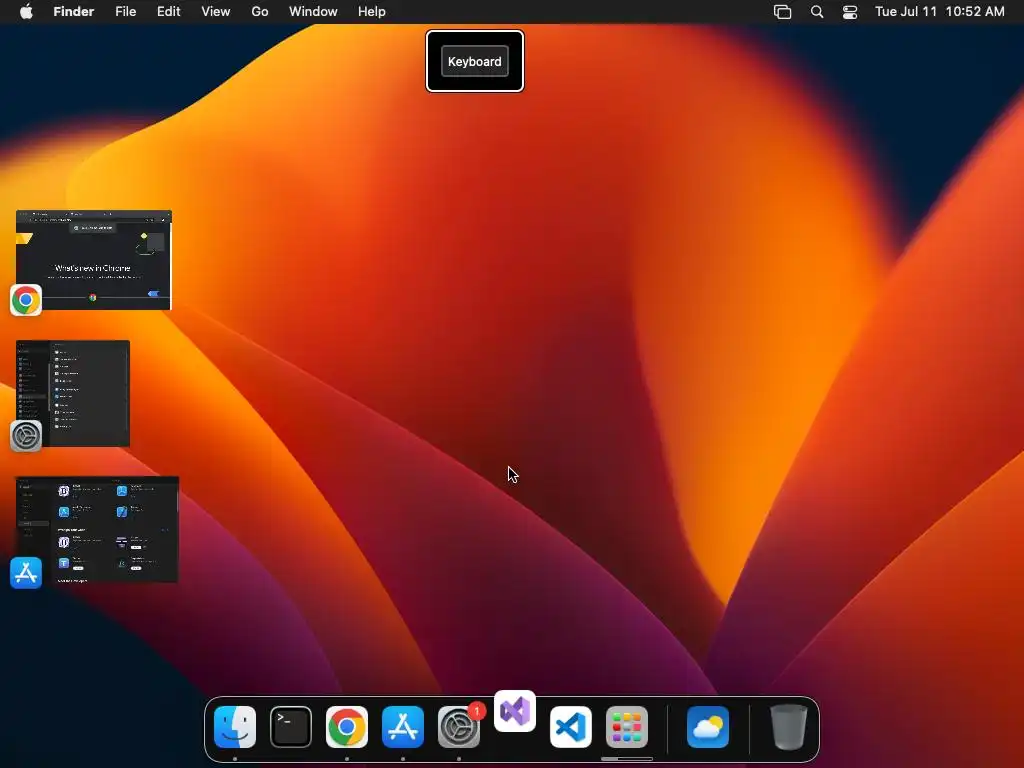Click the Chrome app icon beside its thumbnail
1024x768 pixels.
(x=26, y=300)
